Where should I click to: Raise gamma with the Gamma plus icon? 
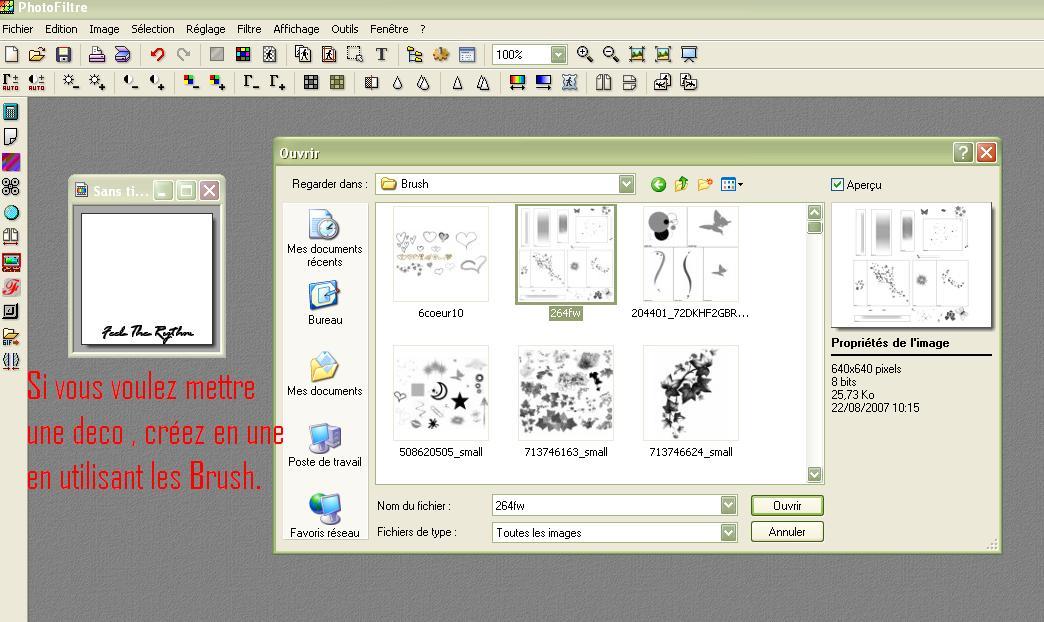277,83
